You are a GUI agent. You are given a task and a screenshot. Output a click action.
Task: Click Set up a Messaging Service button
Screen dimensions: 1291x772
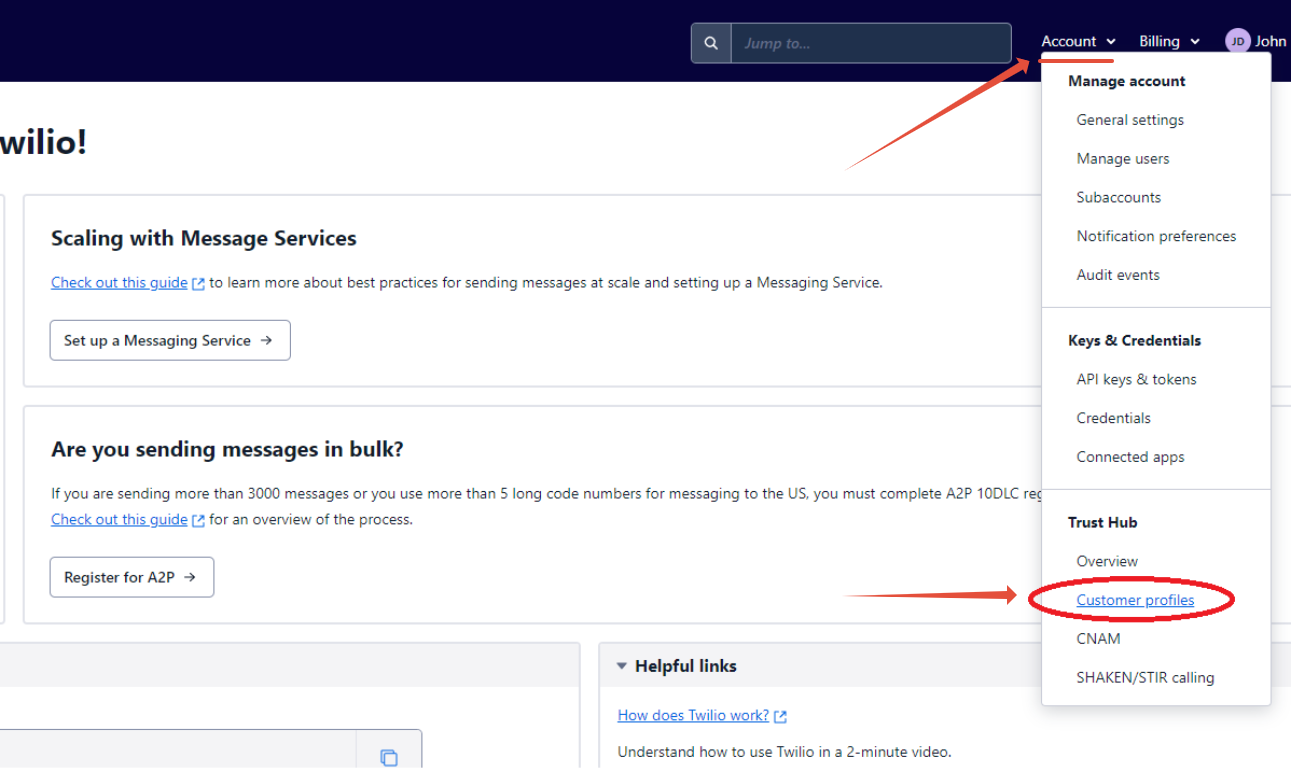(170, 341)
